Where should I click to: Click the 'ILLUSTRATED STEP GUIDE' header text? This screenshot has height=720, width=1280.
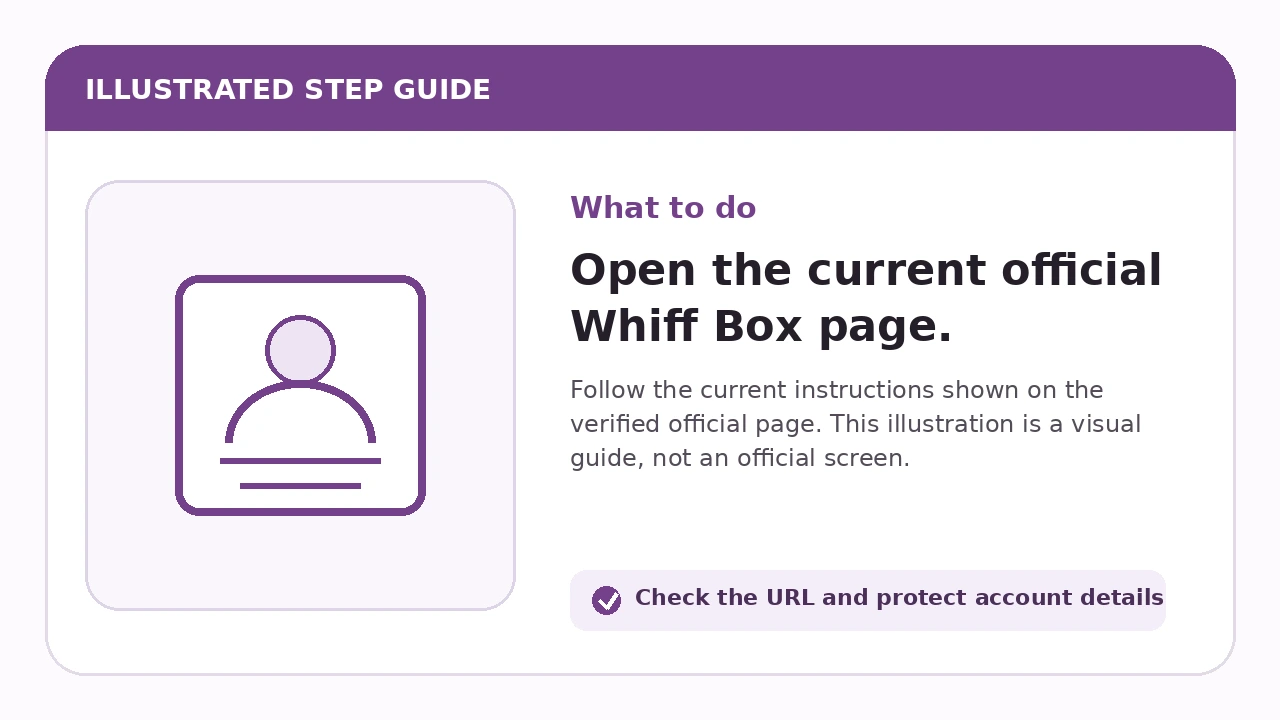288,90
